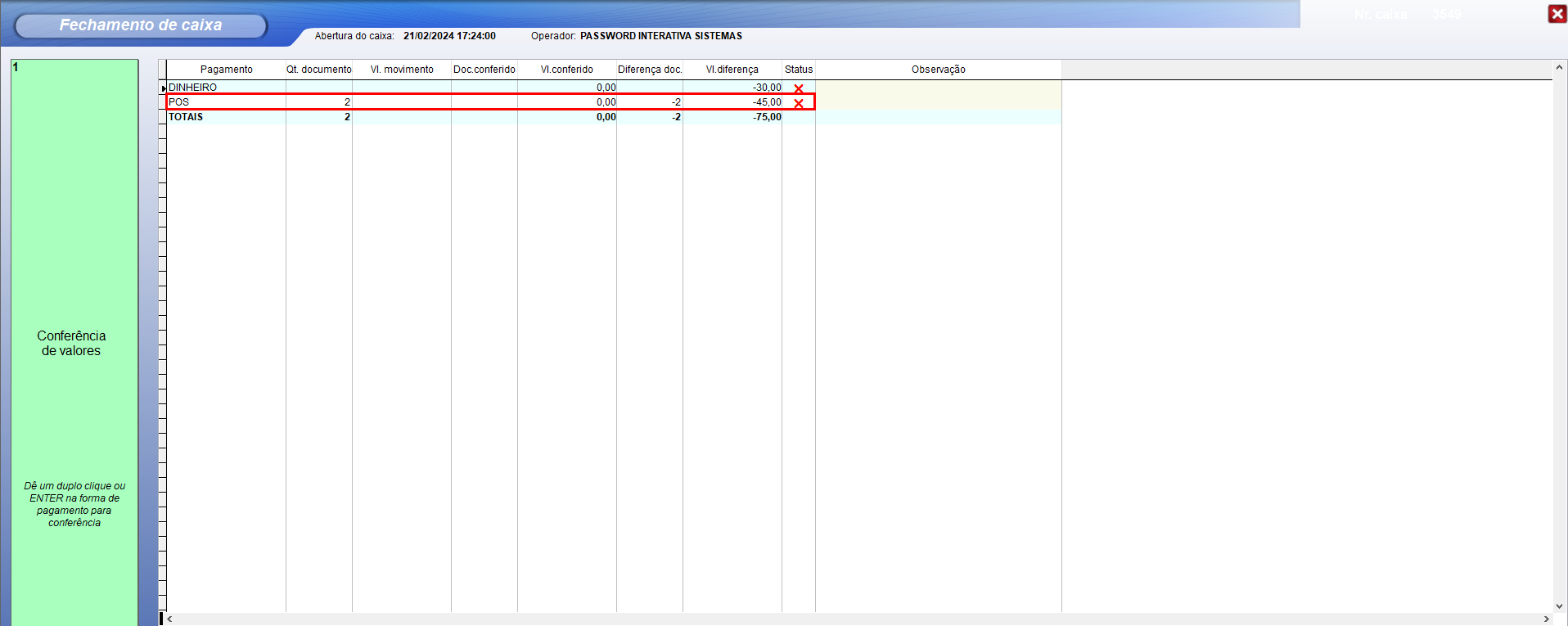The width and height of the screenshot is (1568, 626).
Task: Click the Qt. documento column header
Action: [x=319, y=70]
